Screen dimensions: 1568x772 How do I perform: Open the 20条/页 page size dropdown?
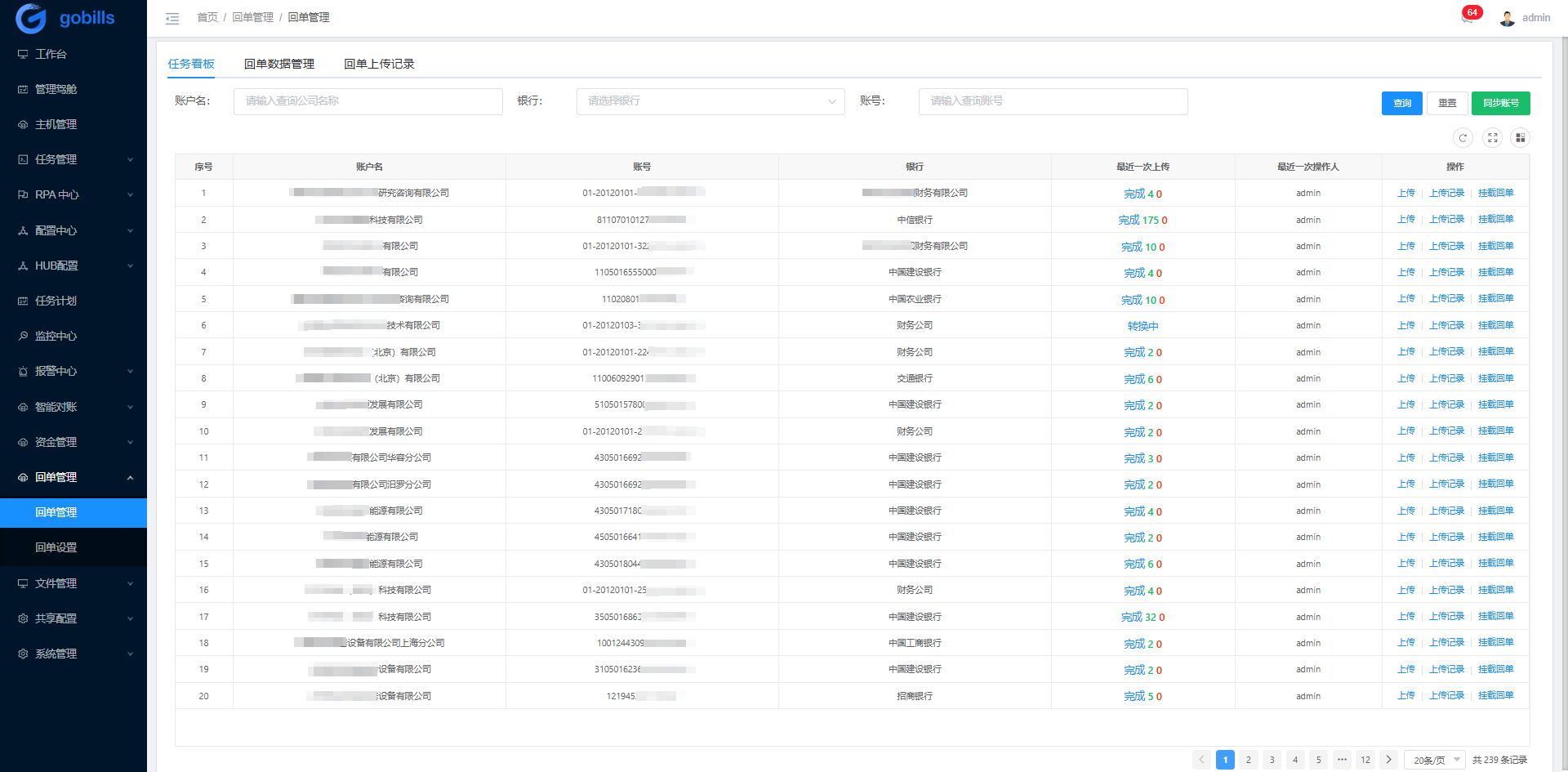pyautogui.click(x=1435, y=760)
